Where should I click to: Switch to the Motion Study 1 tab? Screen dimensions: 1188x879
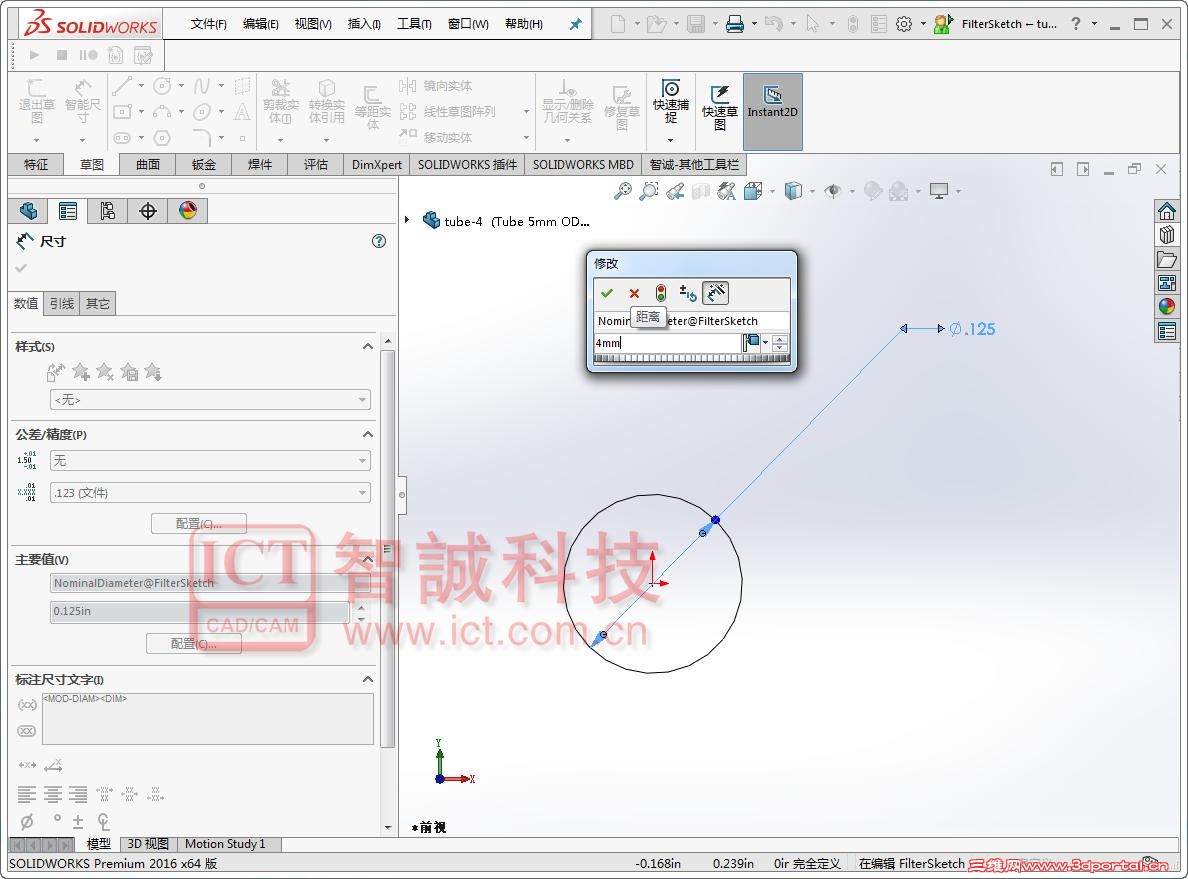(225, 844)
